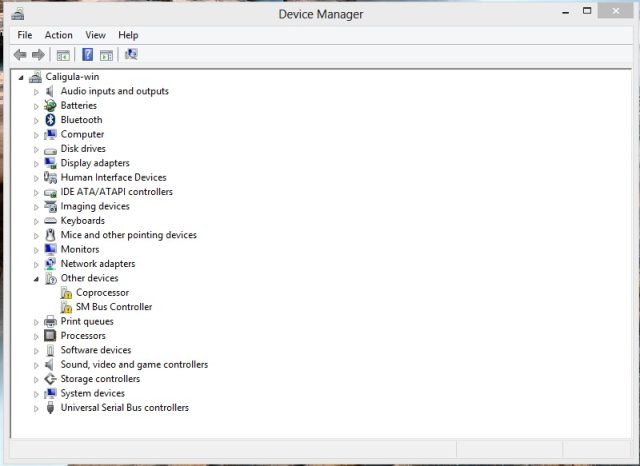Expand Audio inputs and outputs
Screen dimensions: 640x466
pos(36,92)
